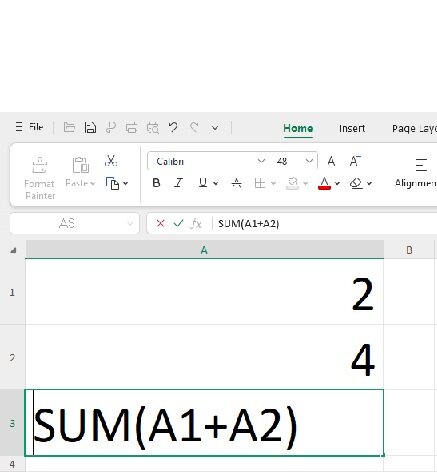Cancel formula entry with the red X
Screen dimensions: 437x472
coord(160,223)
